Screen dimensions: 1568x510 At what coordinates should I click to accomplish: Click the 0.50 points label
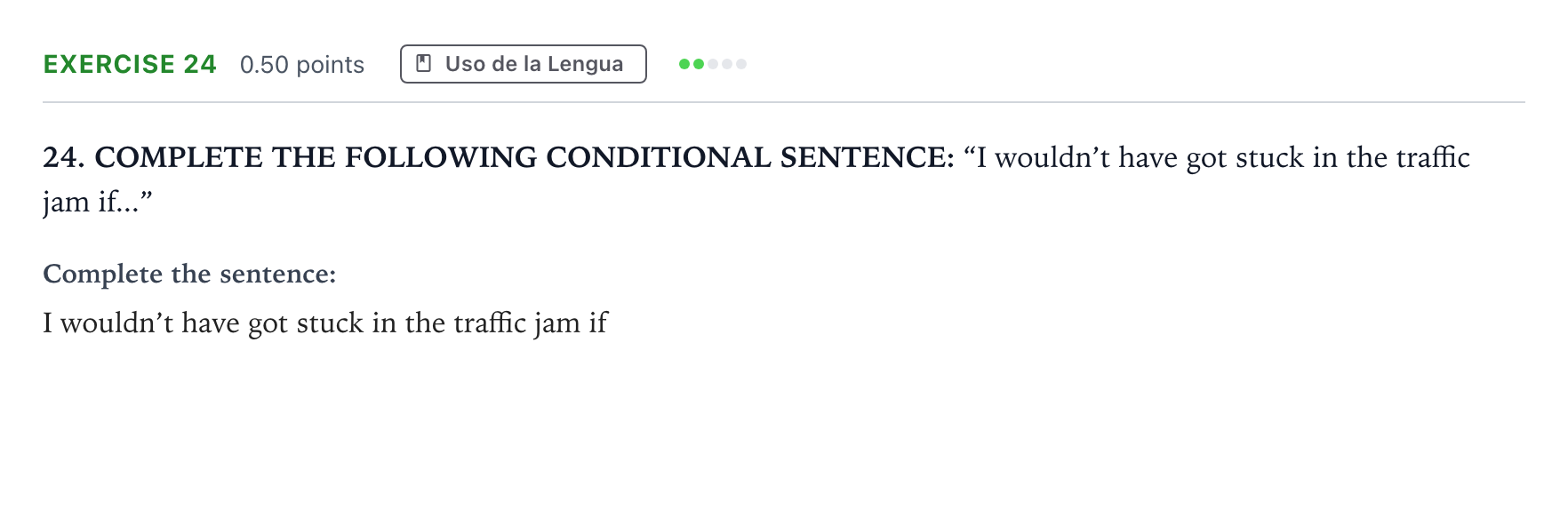tap(302, 65)
